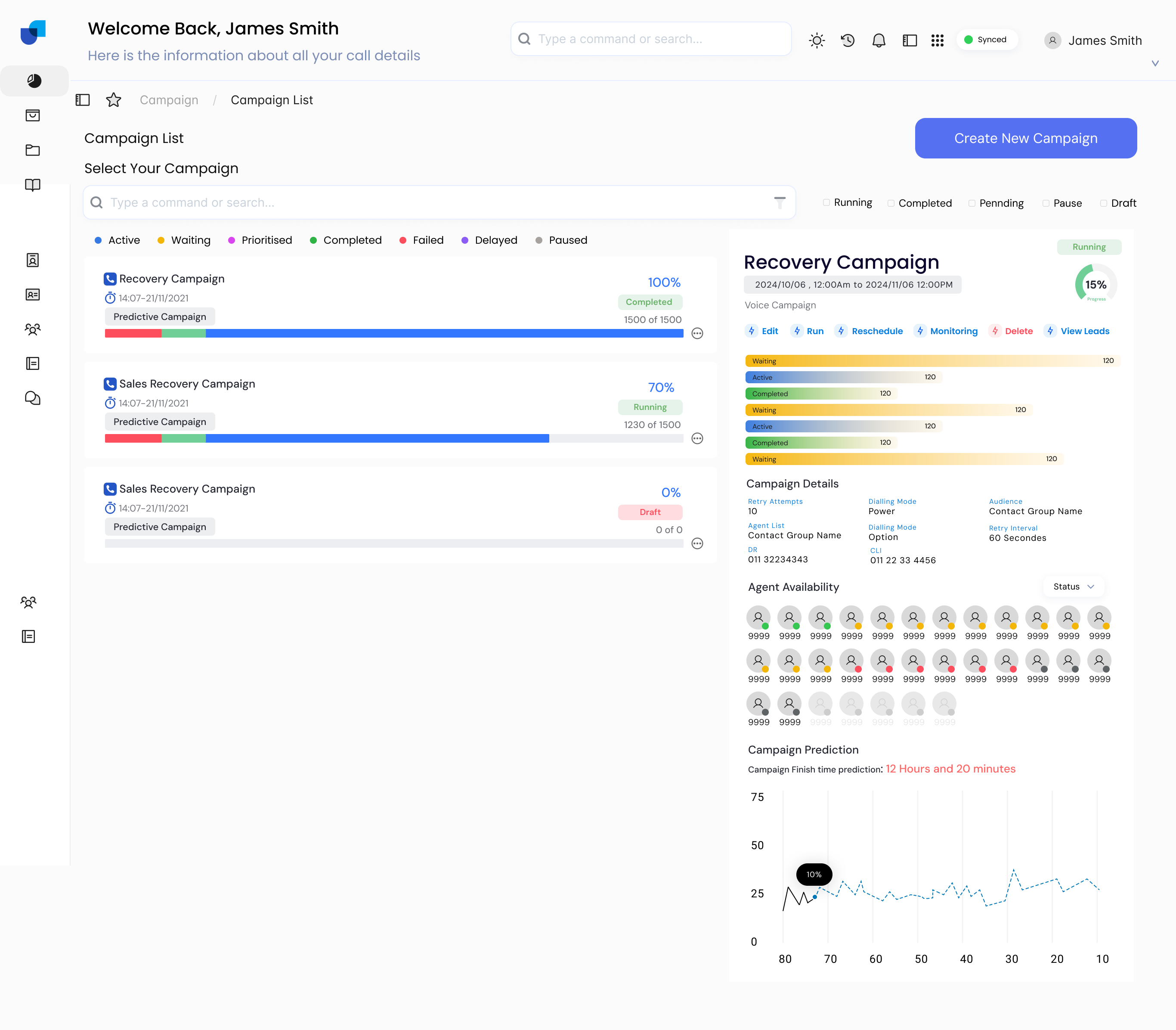The height and width of the screenshot is (1030, 1176).
Task: Open the campaigns folder icon in the sidebar
Action: [33, 150]
